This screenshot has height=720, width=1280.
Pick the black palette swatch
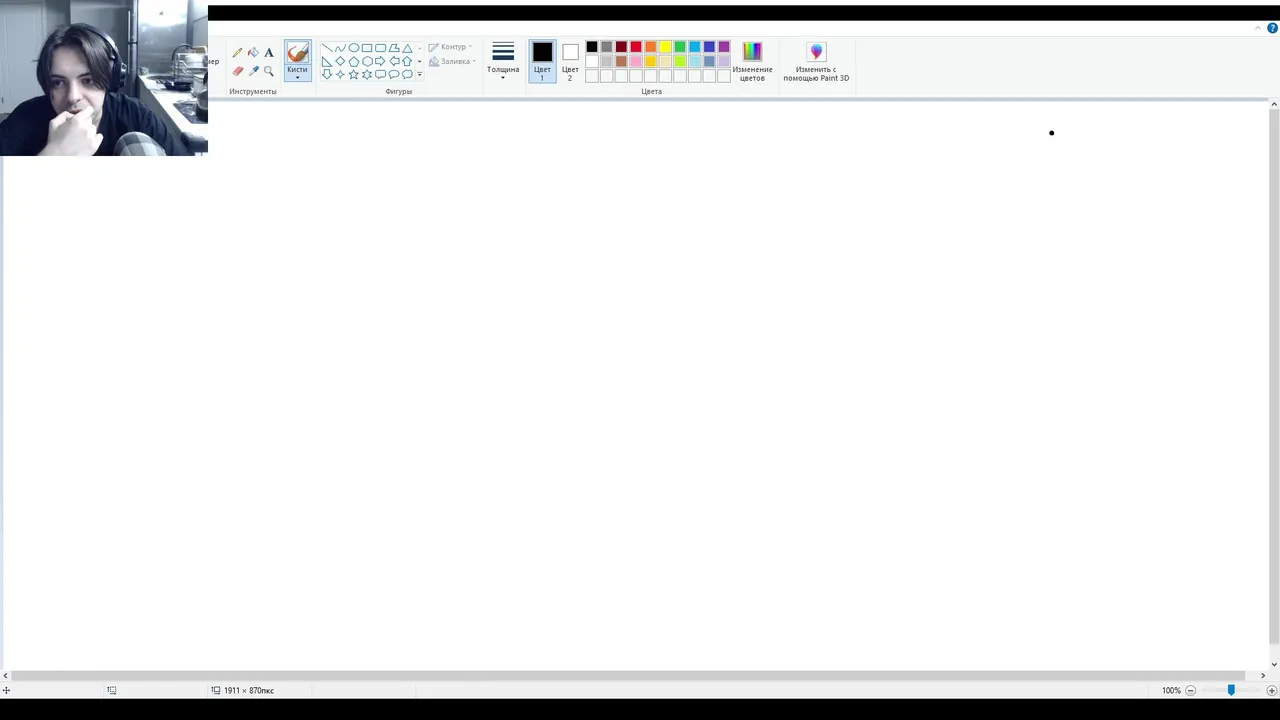coord(592,47)
